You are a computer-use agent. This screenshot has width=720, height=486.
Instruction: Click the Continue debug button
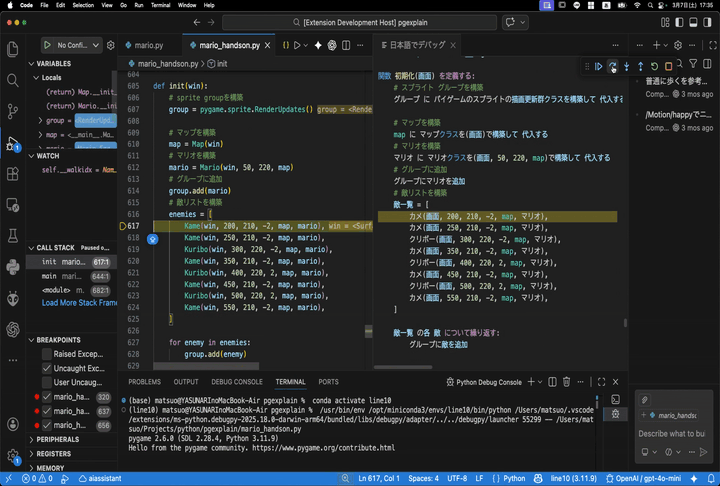coord(599,67)
